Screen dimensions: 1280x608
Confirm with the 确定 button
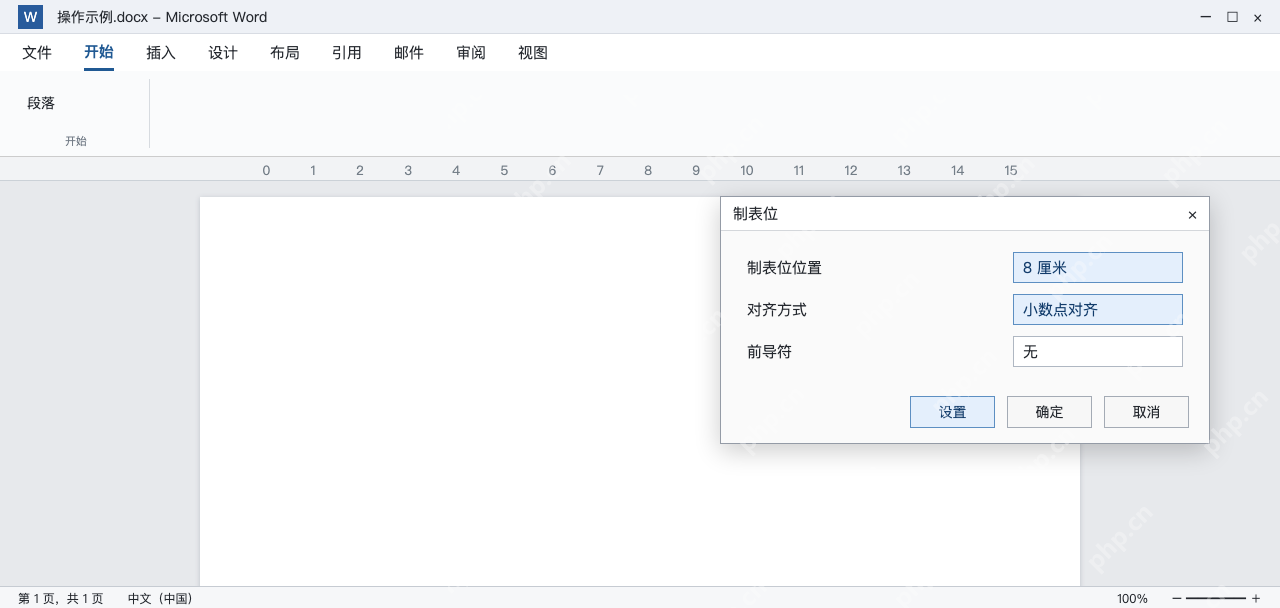[1049, 412]
